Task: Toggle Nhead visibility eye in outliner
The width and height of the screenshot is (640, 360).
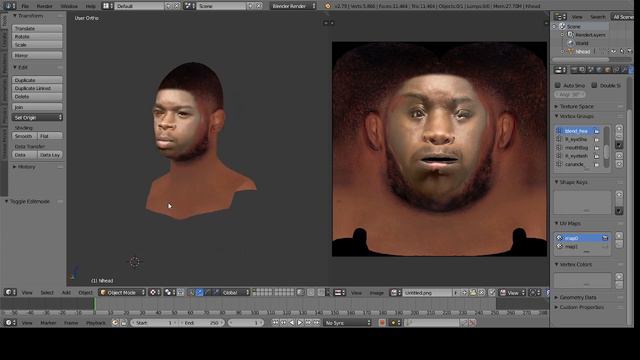Action: click(613, 51)
